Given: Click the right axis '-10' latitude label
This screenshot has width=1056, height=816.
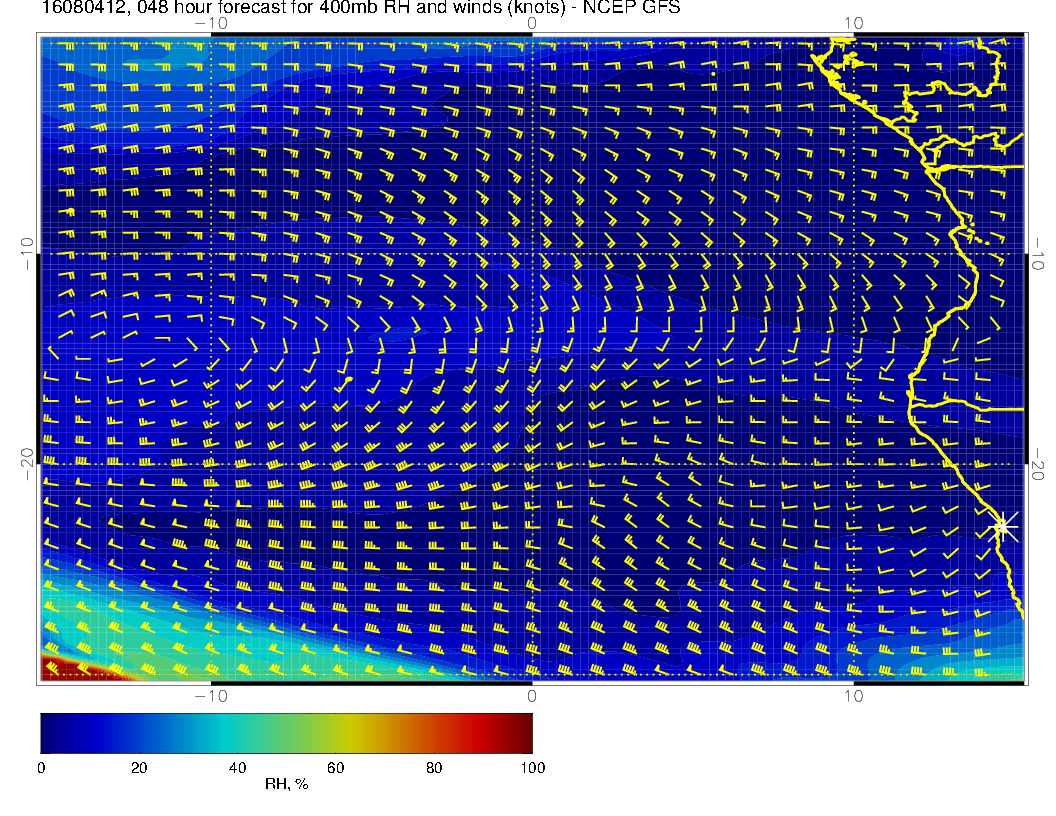Looking at the screenshot, I should (1037, 254).
